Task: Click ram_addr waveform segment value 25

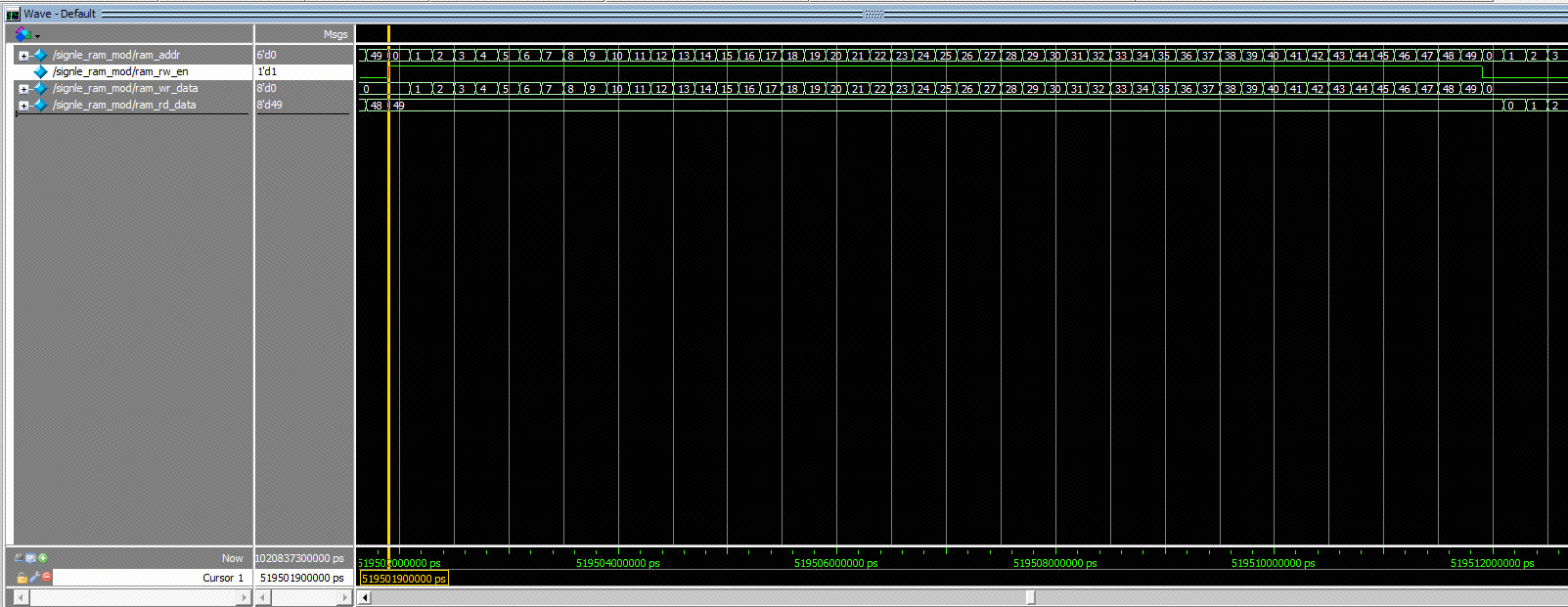Action: point(946,56)
